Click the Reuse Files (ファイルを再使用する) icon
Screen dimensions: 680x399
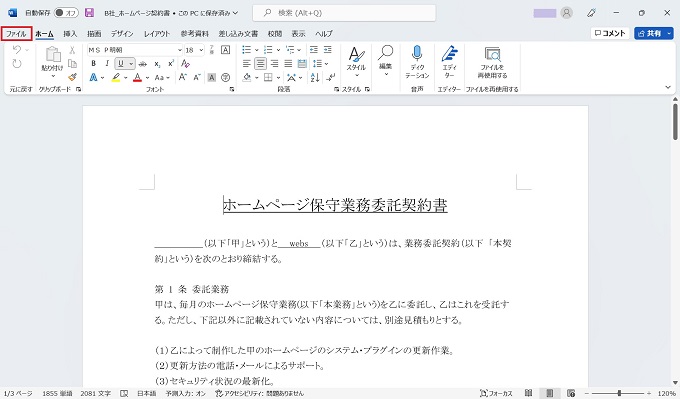pyautogui.click(x=492, y=54)
